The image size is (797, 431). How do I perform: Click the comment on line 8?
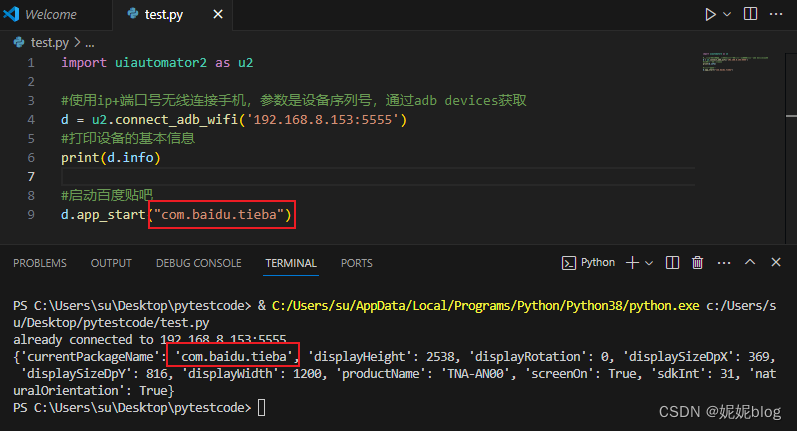(107, 195)
